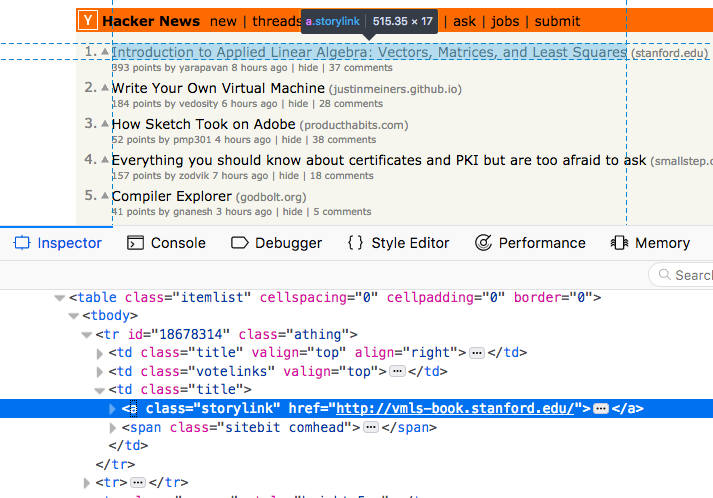Click the Performance gauge icon
Viewport: 713px width, 498px height.
pyautogui.click(x=483, y=243)
